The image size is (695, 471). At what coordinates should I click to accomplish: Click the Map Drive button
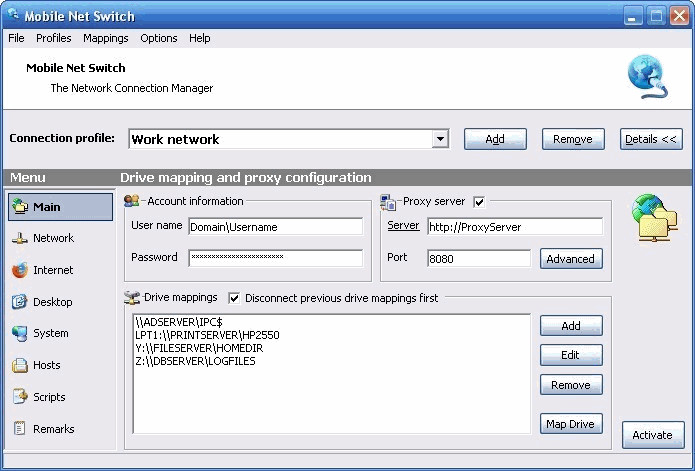click(x=571, y=424)
